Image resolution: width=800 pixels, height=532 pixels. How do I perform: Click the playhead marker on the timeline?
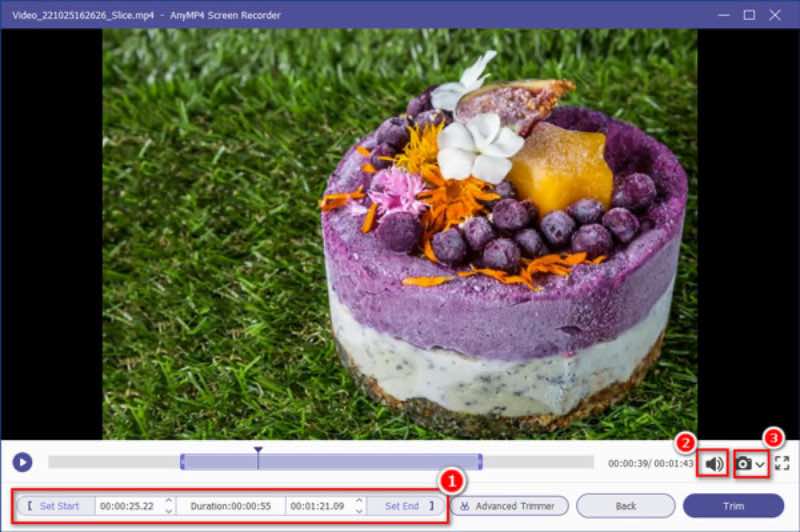(258, 453)
